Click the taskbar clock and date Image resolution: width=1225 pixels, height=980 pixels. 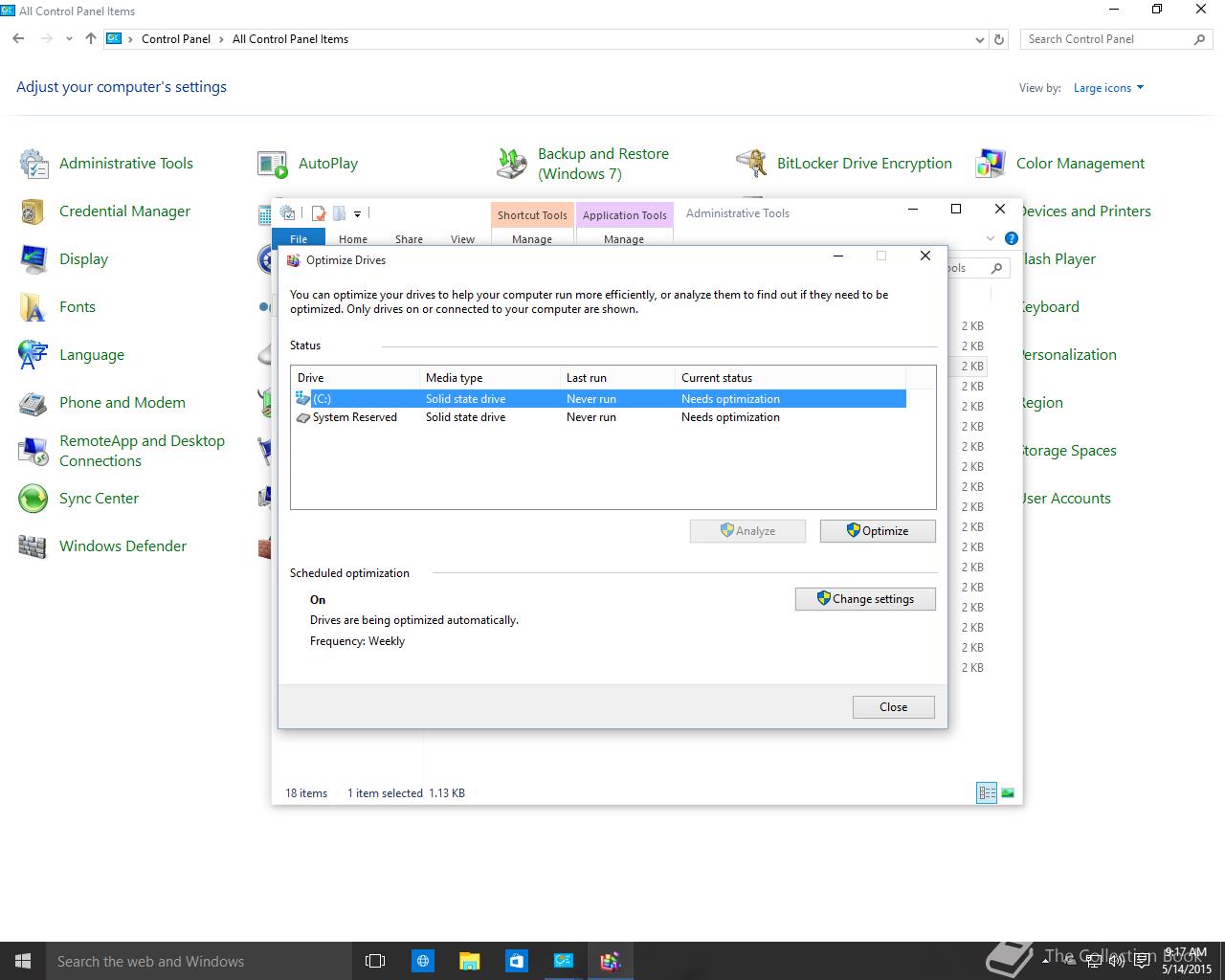[x=1187, y=961]
